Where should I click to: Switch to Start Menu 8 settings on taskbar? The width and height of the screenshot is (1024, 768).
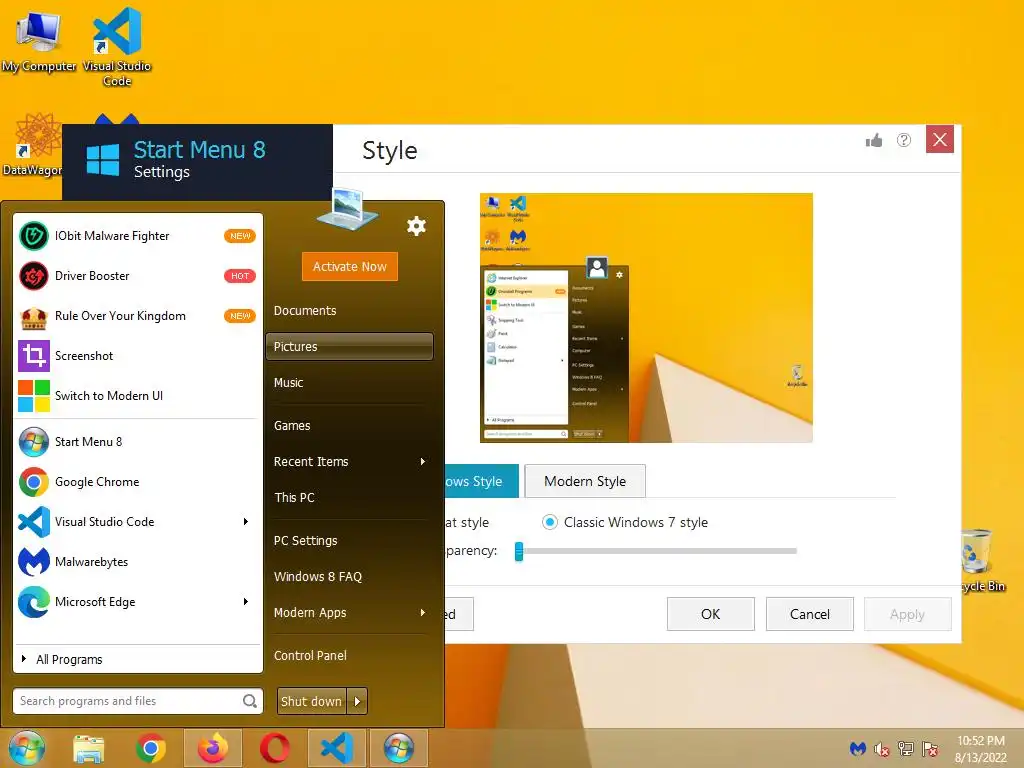tap(398, 748)
